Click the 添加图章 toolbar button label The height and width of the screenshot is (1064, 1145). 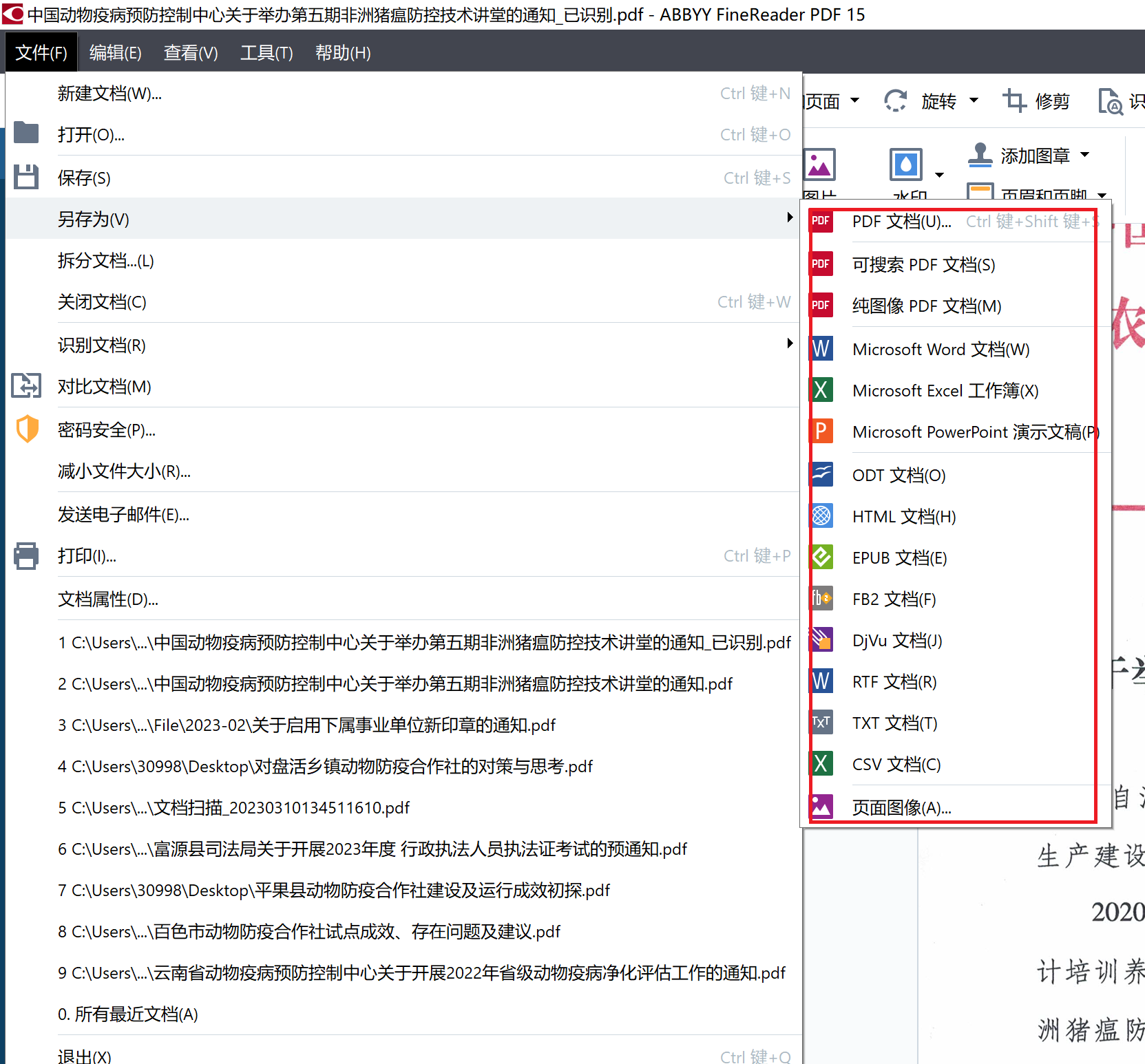(x=1035, y=156)
